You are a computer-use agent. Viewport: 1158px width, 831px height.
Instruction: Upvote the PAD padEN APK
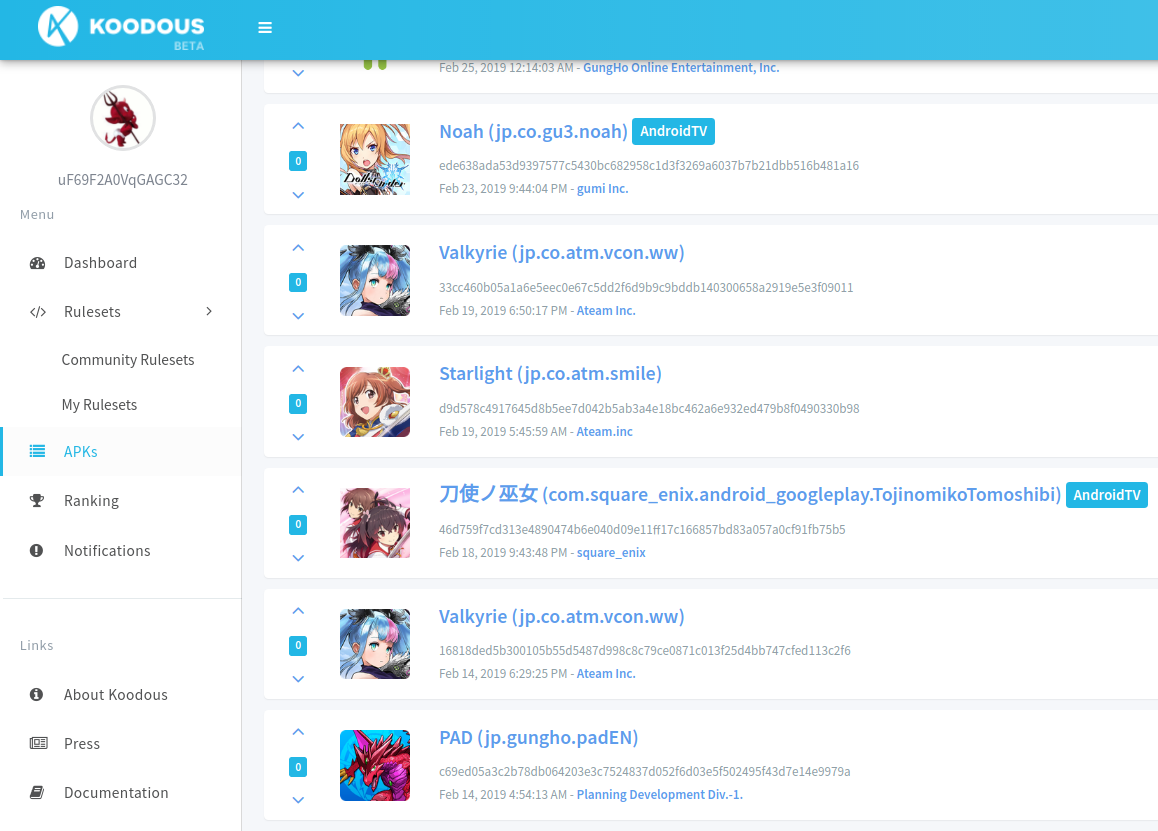click(298, 732)
